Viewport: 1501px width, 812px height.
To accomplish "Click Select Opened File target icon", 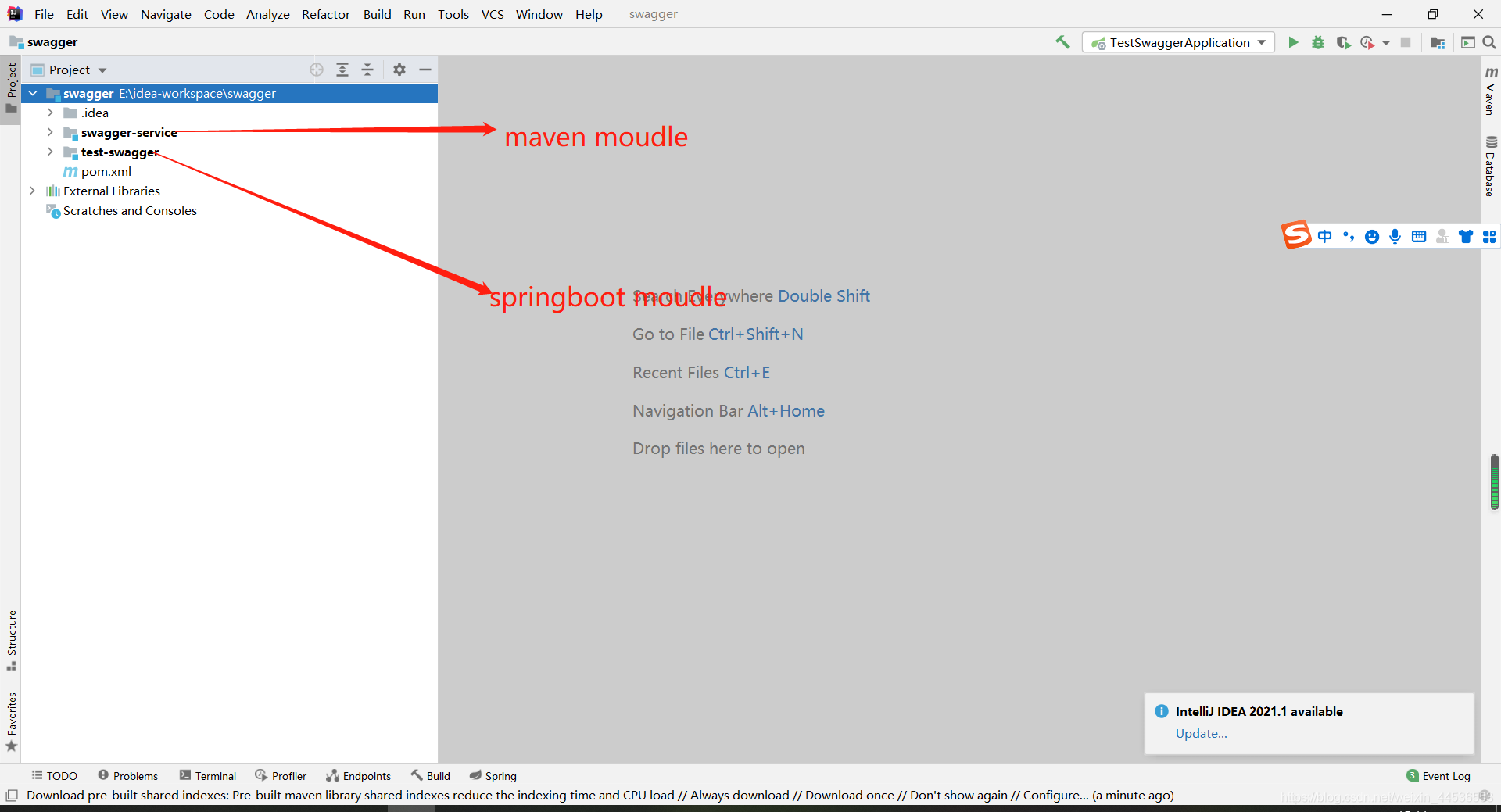I will 317,70.
